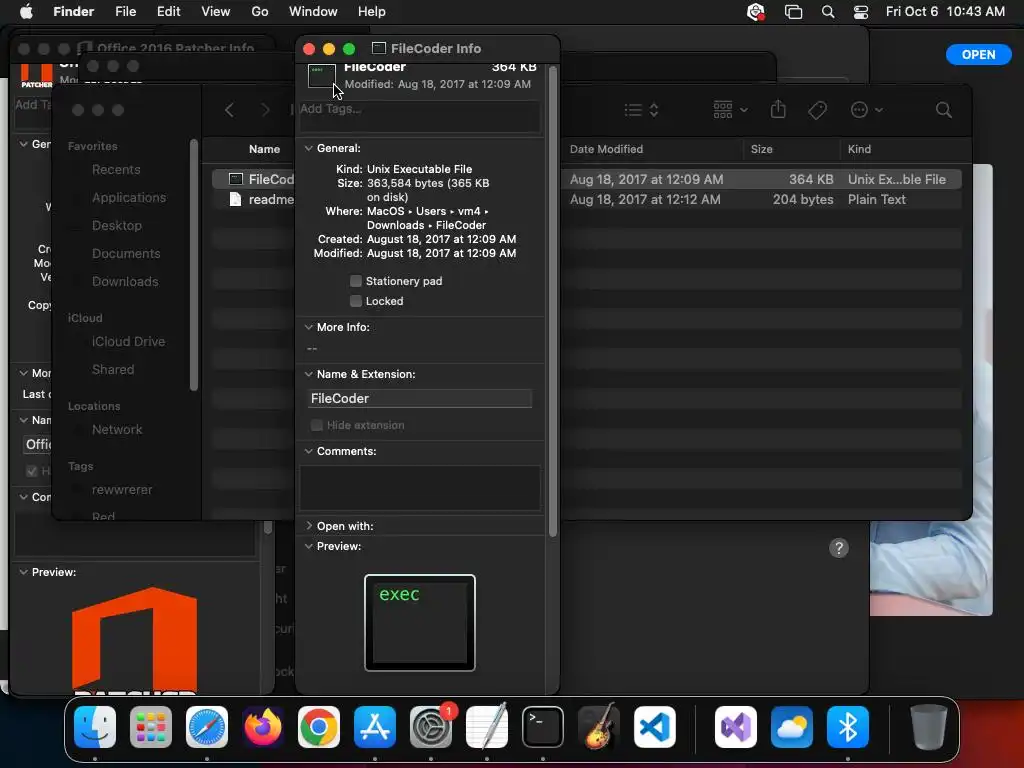The width and height of the screenshot is (1024, 768).
Task: Click Finder window Share toolbar icon
Action: [778, 109]
